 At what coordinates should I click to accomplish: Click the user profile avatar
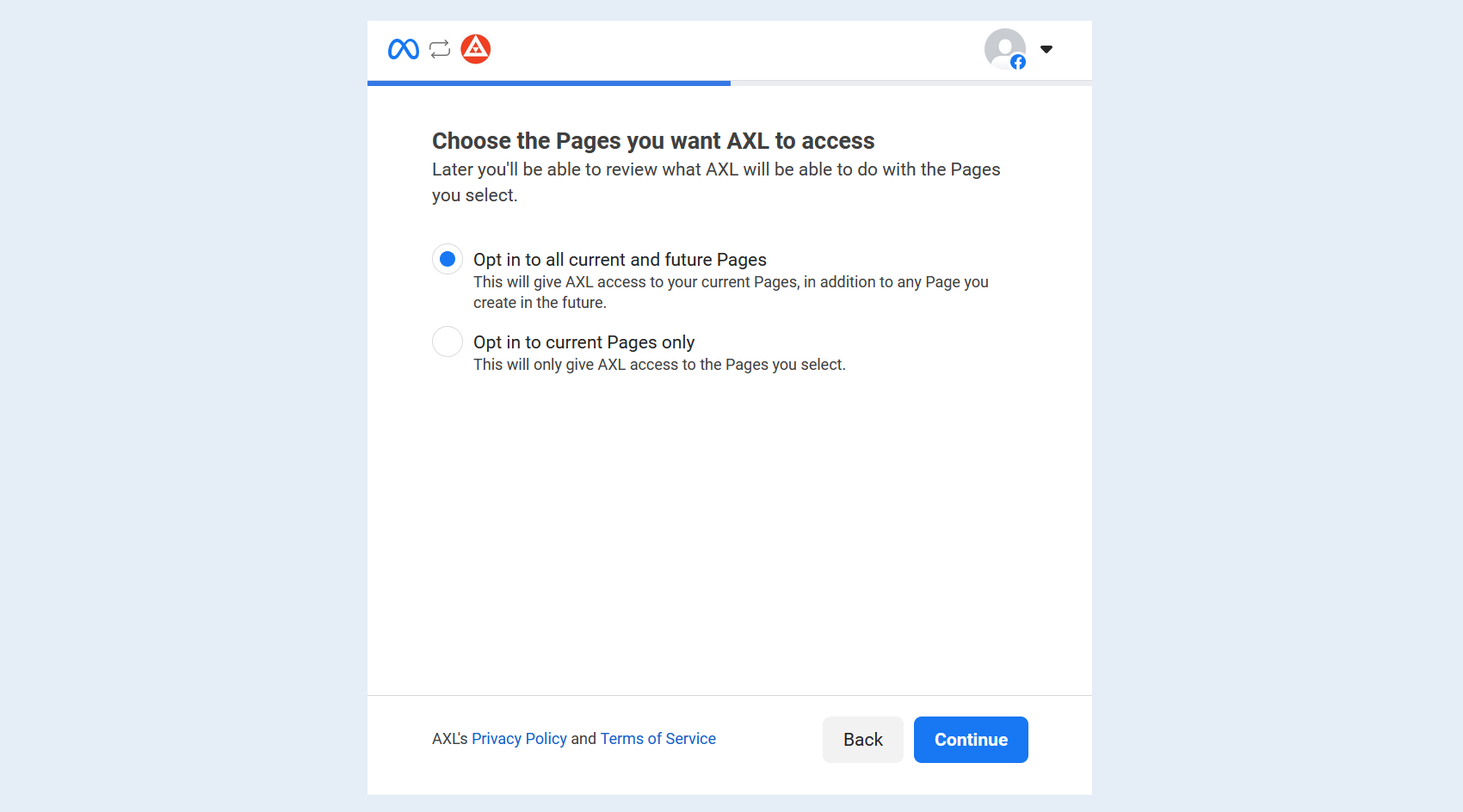tap(1004, 48)
